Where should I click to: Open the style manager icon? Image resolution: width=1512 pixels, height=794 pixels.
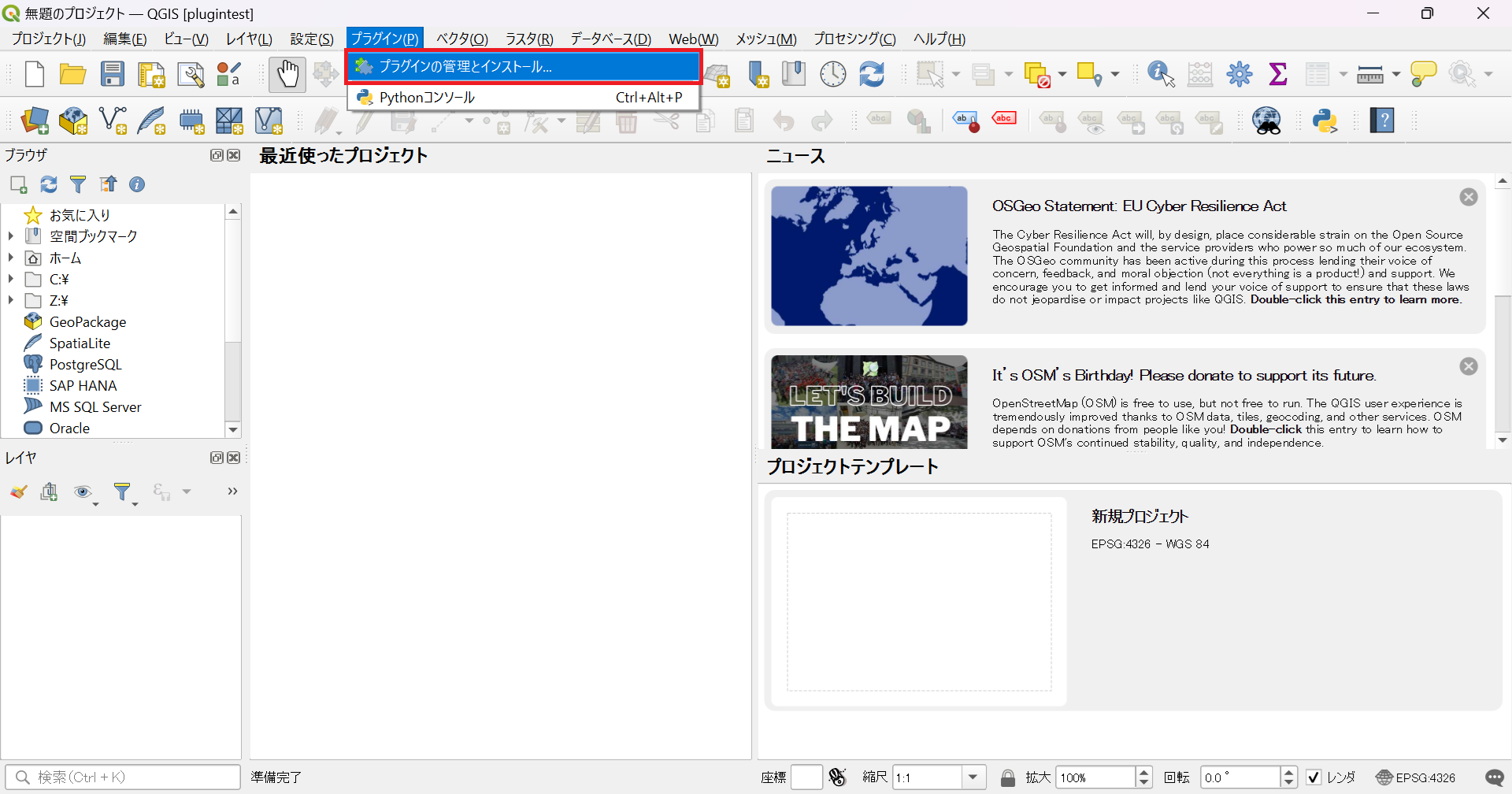pos(228,74)
